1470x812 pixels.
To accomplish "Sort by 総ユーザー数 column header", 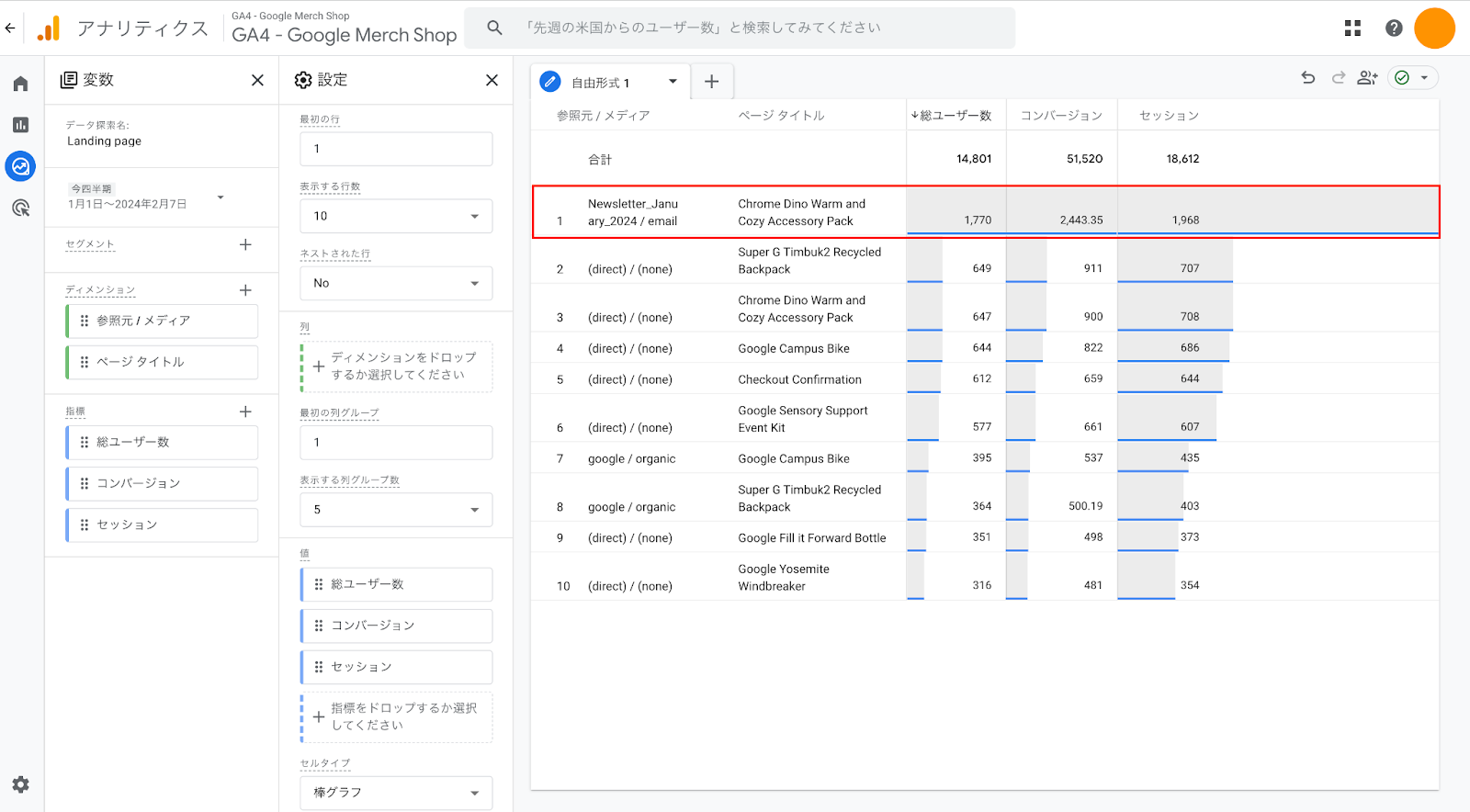I will click(x=951, y=116).
